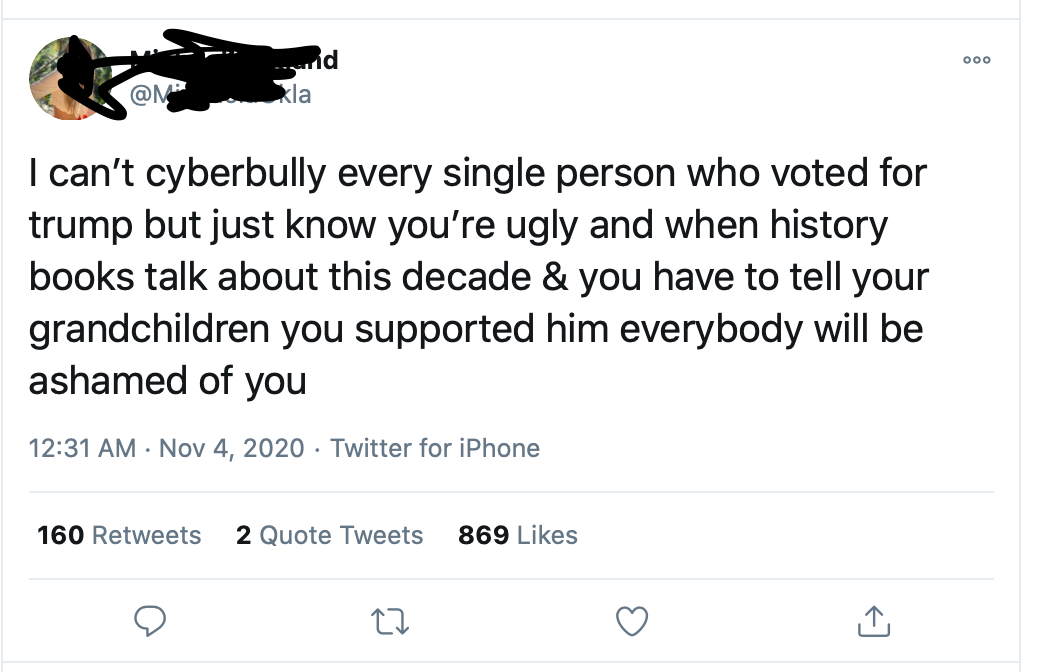Image resolution: width=1044 pixels, height=672 pixels.
Task: Like the tweet with heart icon
Action: coord(631,621)
